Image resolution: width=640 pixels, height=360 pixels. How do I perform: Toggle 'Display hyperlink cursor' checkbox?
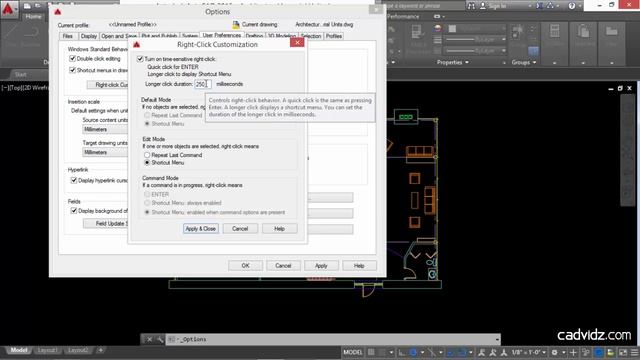[73, 180]
